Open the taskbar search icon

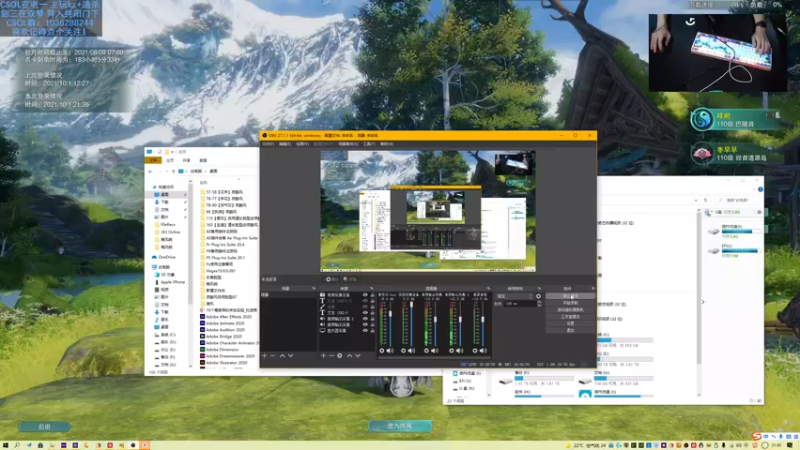point(17,445)
